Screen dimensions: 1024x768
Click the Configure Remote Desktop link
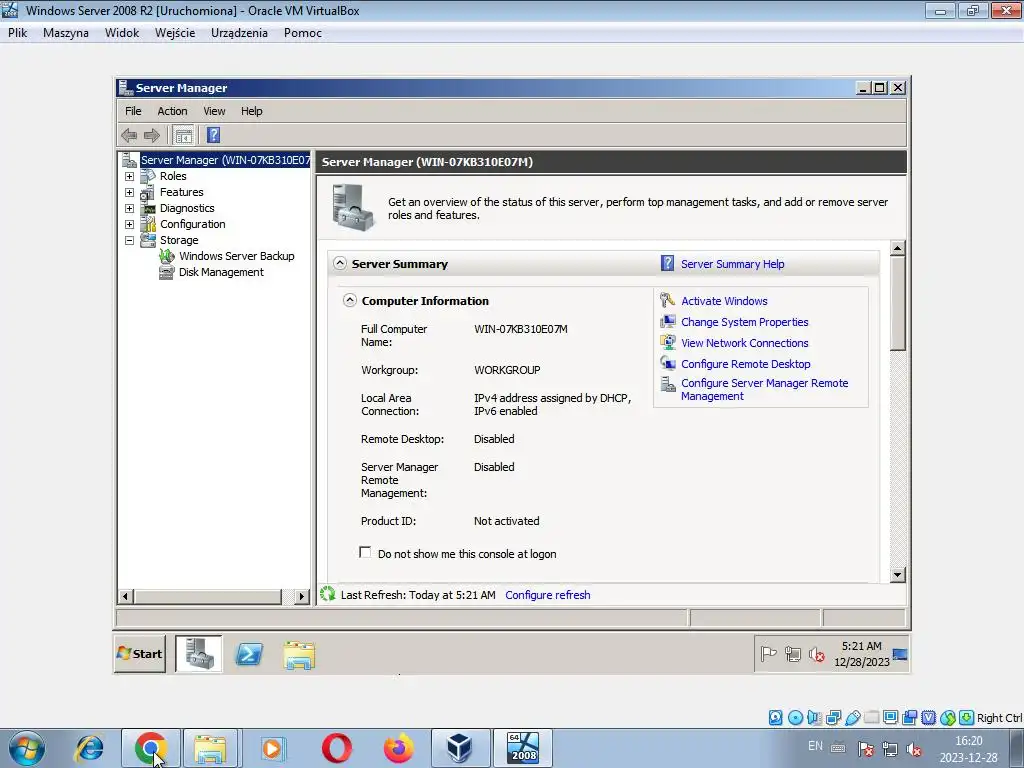pos(746,364)
